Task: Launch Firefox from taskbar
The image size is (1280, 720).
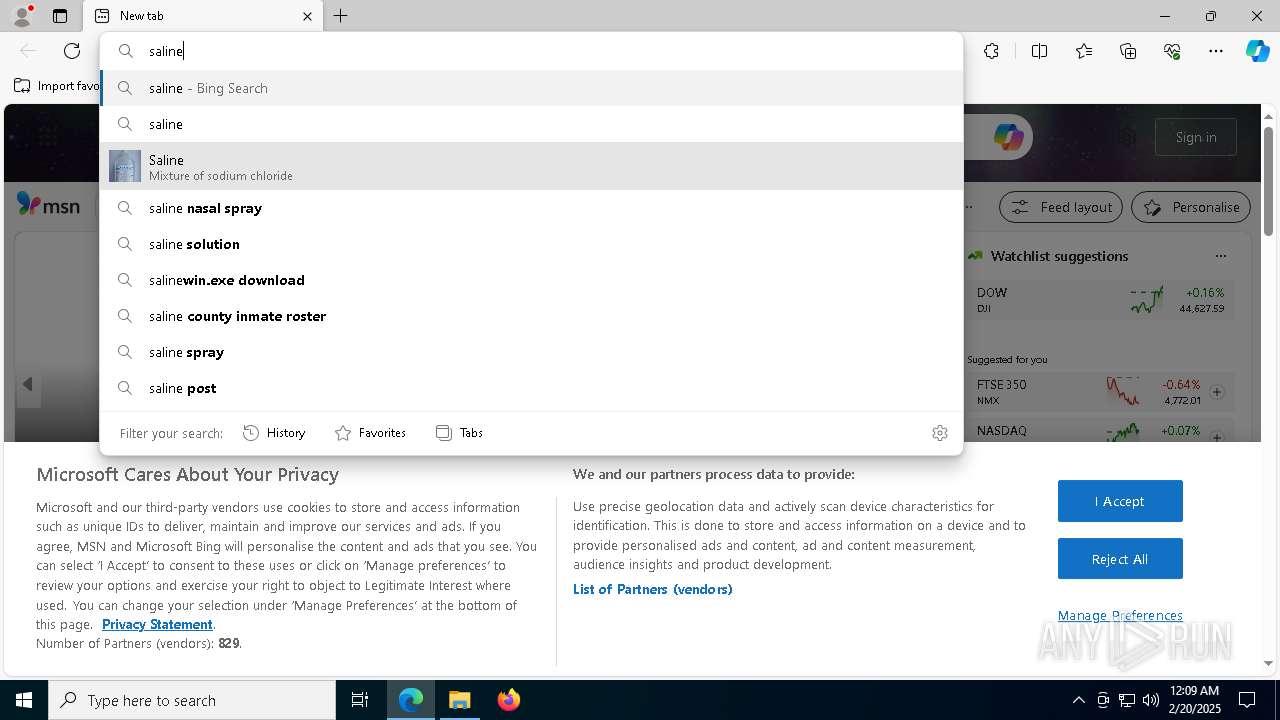Action: click(508, 700)
